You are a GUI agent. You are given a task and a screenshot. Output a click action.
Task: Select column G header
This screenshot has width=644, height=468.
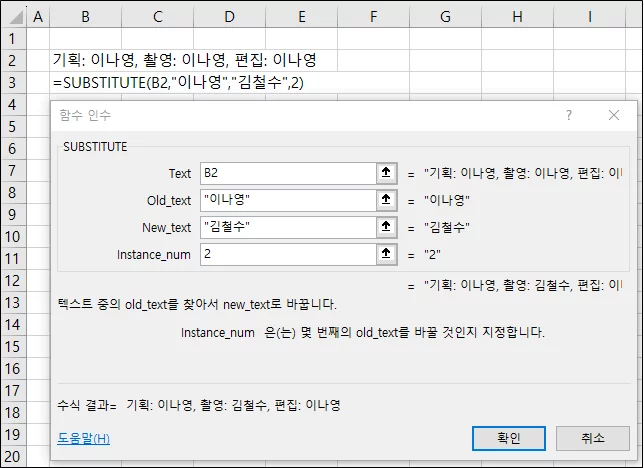coord(445,17)
